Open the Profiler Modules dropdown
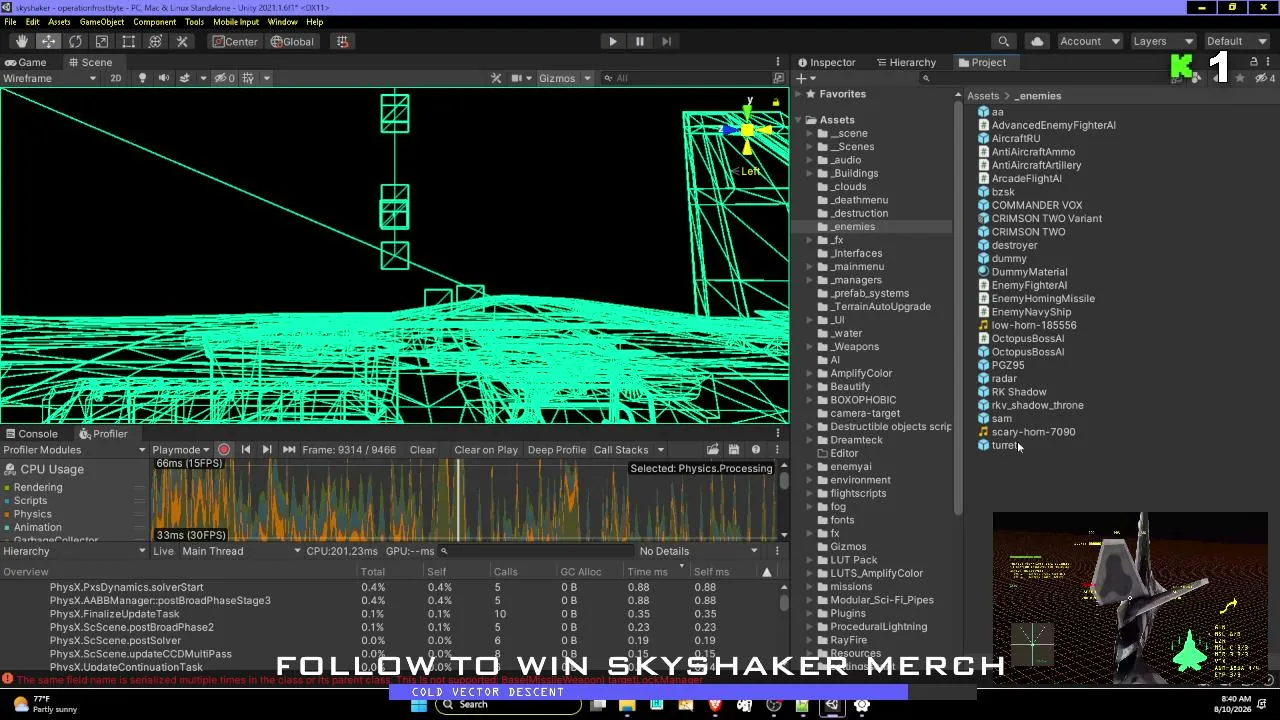 pyautogui.click(x=74, y=450)
